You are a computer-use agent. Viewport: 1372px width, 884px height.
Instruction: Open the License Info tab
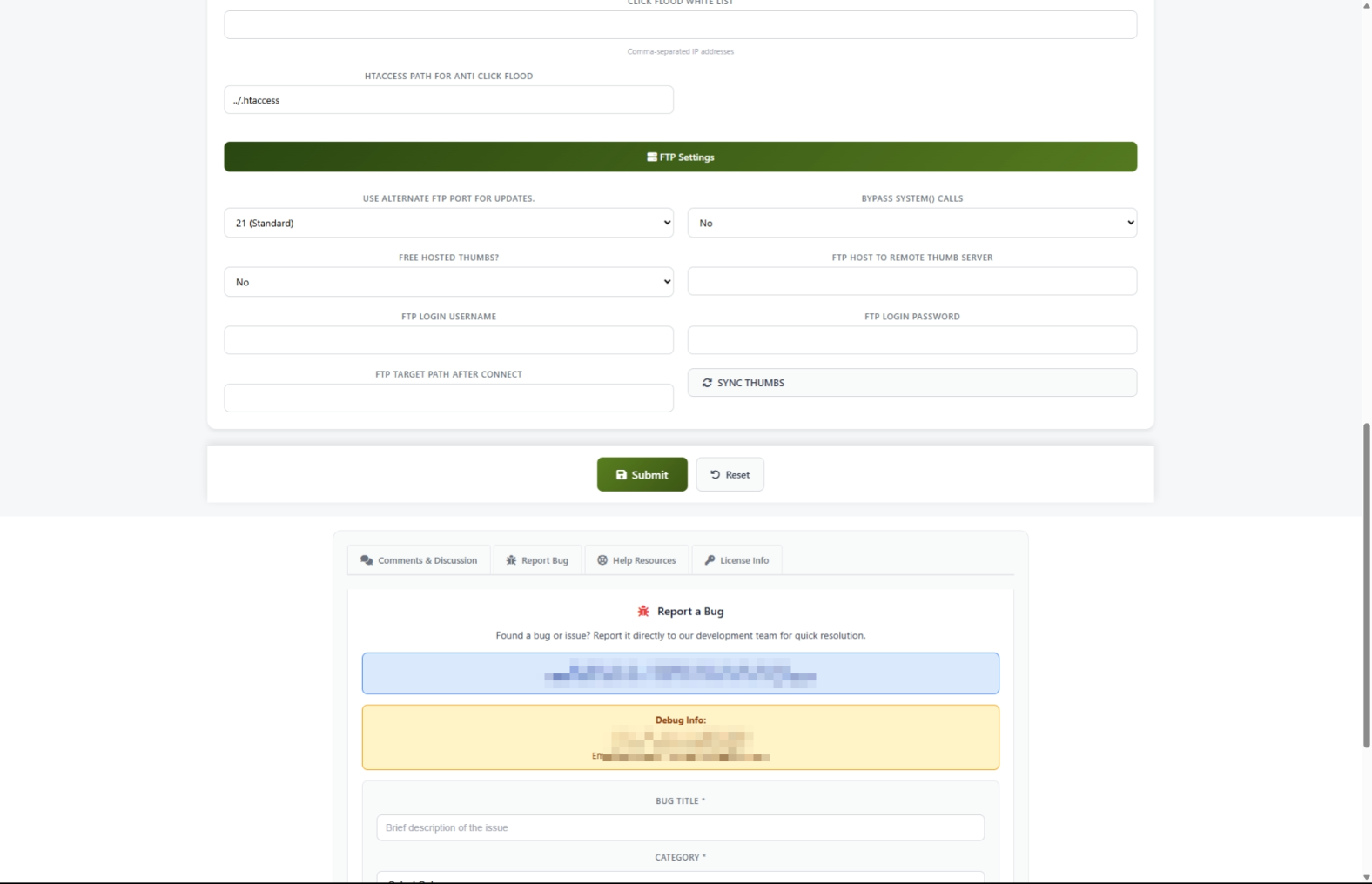(737, 560)
